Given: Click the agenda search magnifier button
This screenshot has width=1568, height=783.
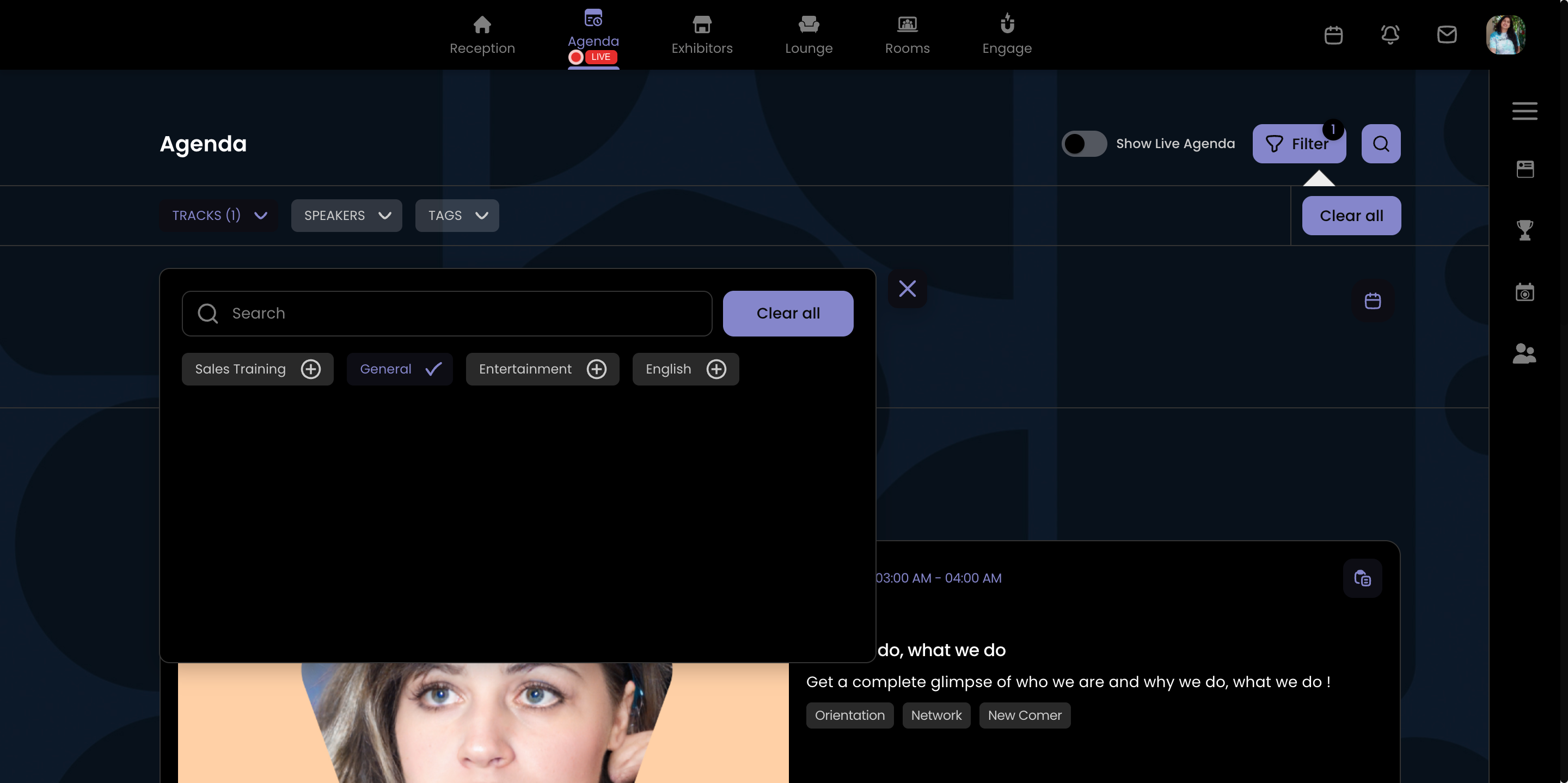Looking at the screenshot, I should [x=1381, y=144].
